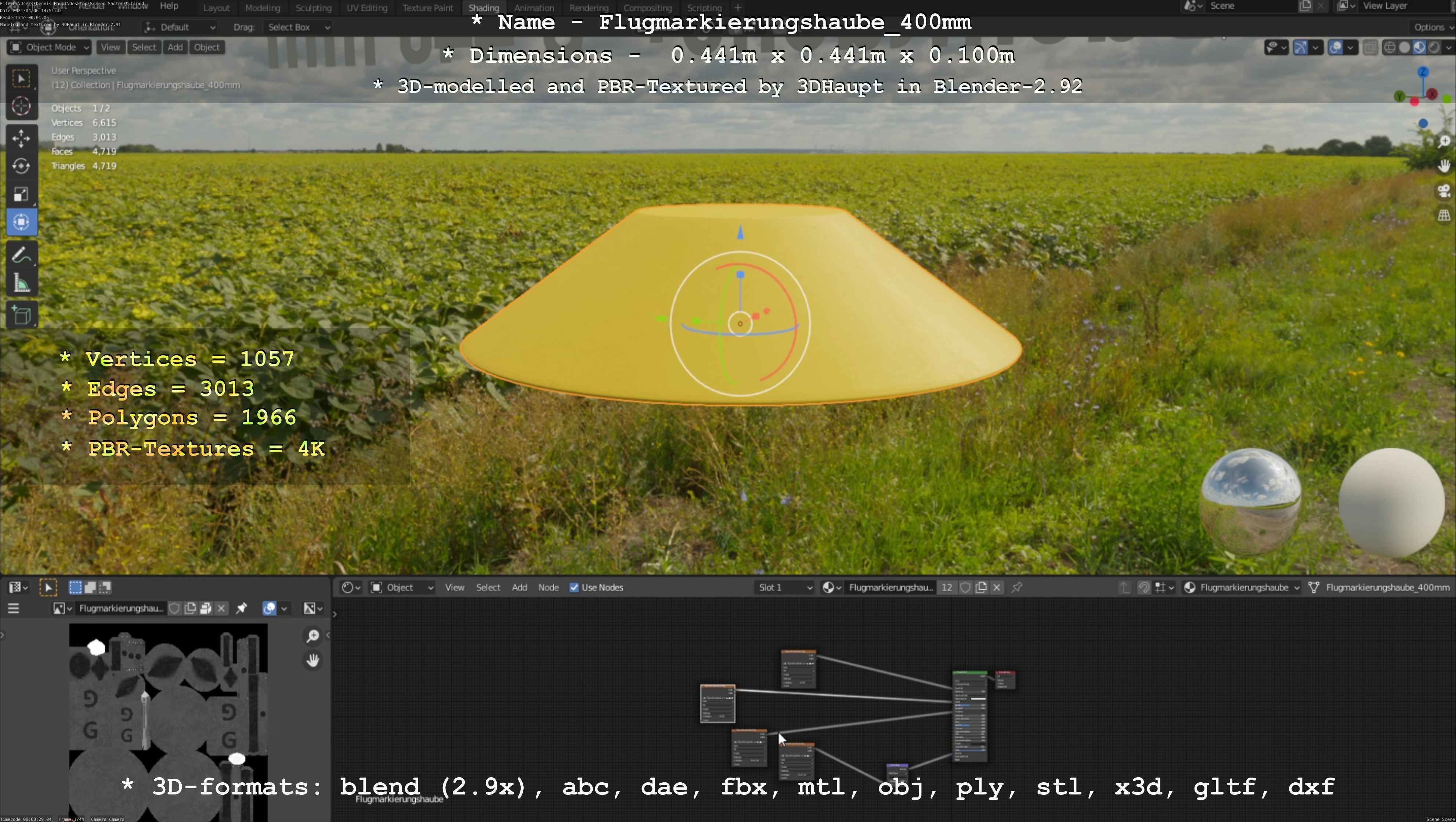Select the Add Cube tool
This screenshot has height=822, width=1456.
point(21,315)
